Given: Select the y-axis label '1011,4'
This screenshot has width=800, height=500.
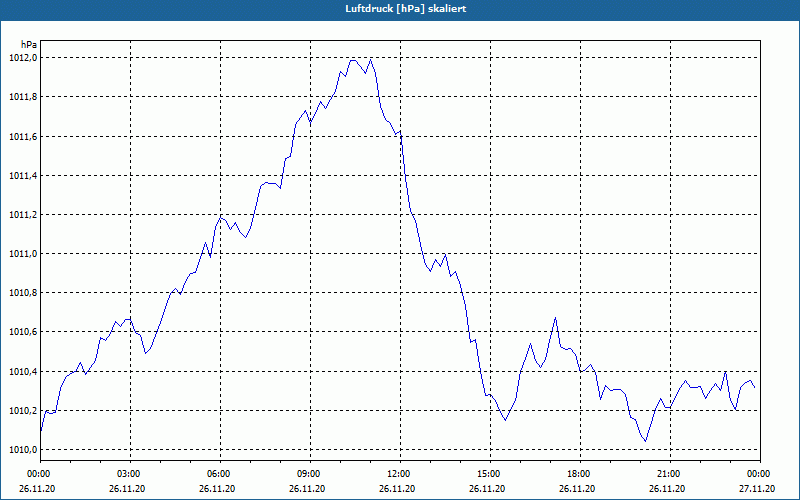Looking at the screenshot, I should (23, 176).
